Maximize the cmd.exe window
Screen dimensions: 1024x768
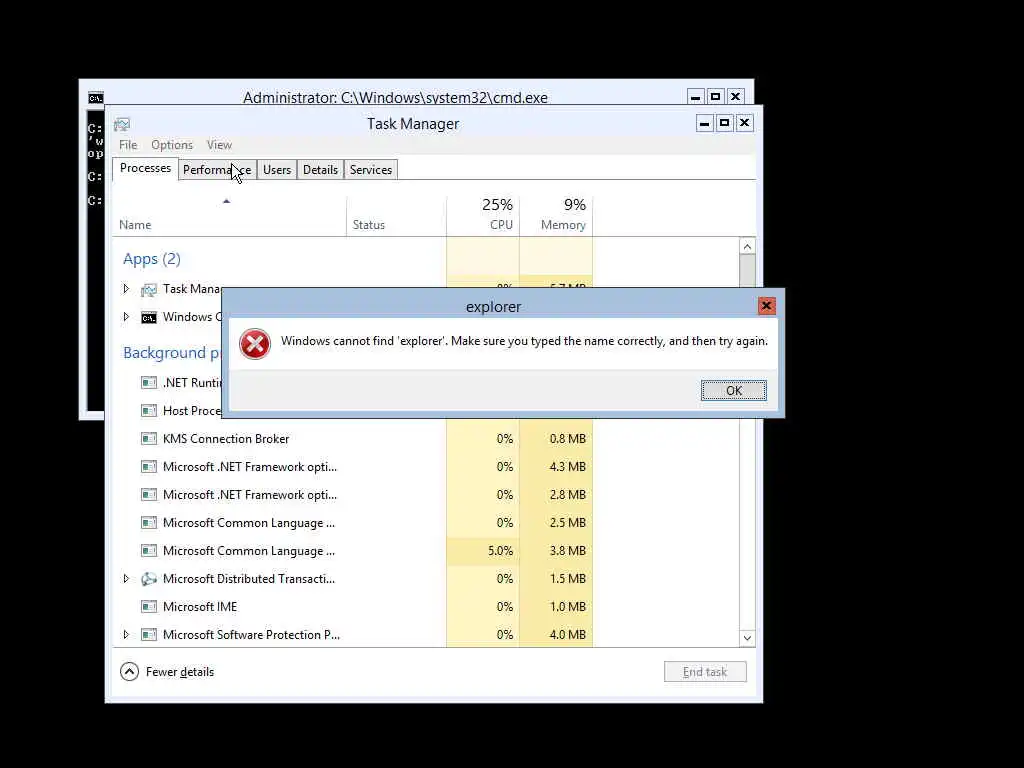click(x=715, y=97)
